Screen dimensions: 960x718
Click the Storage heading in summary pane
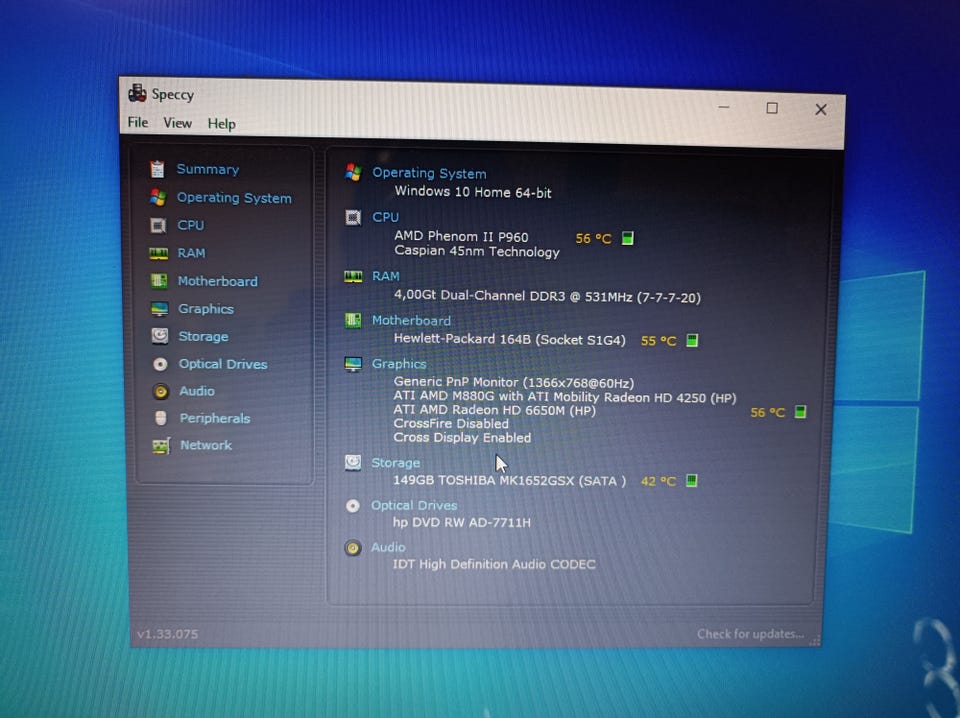tap(396, 463)
